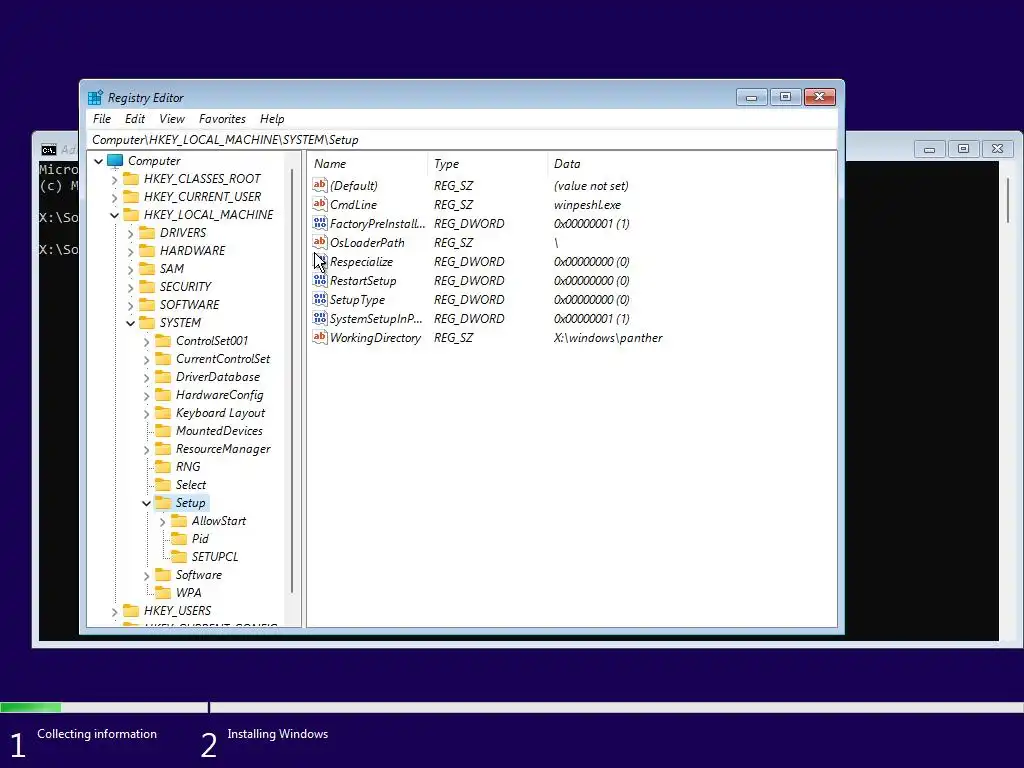Open the File menu

(x=102, y=119)
